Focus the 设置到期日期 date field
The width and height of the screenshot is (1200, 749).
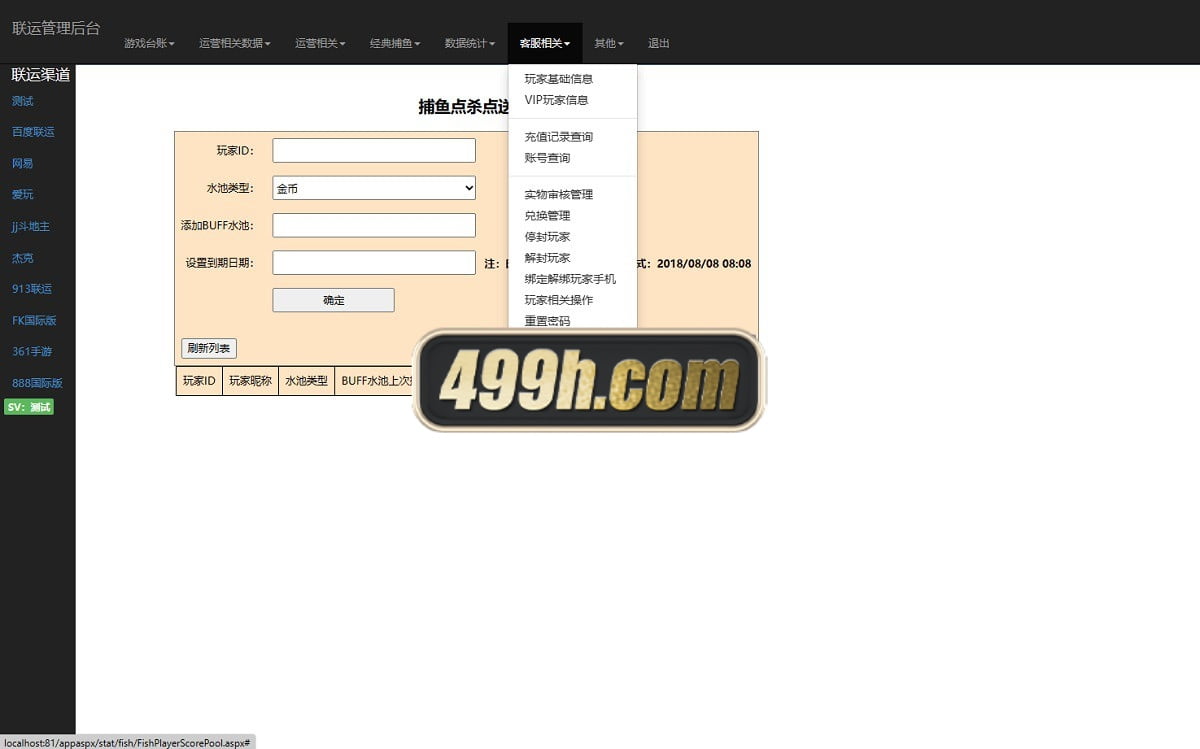pos(374,263)
